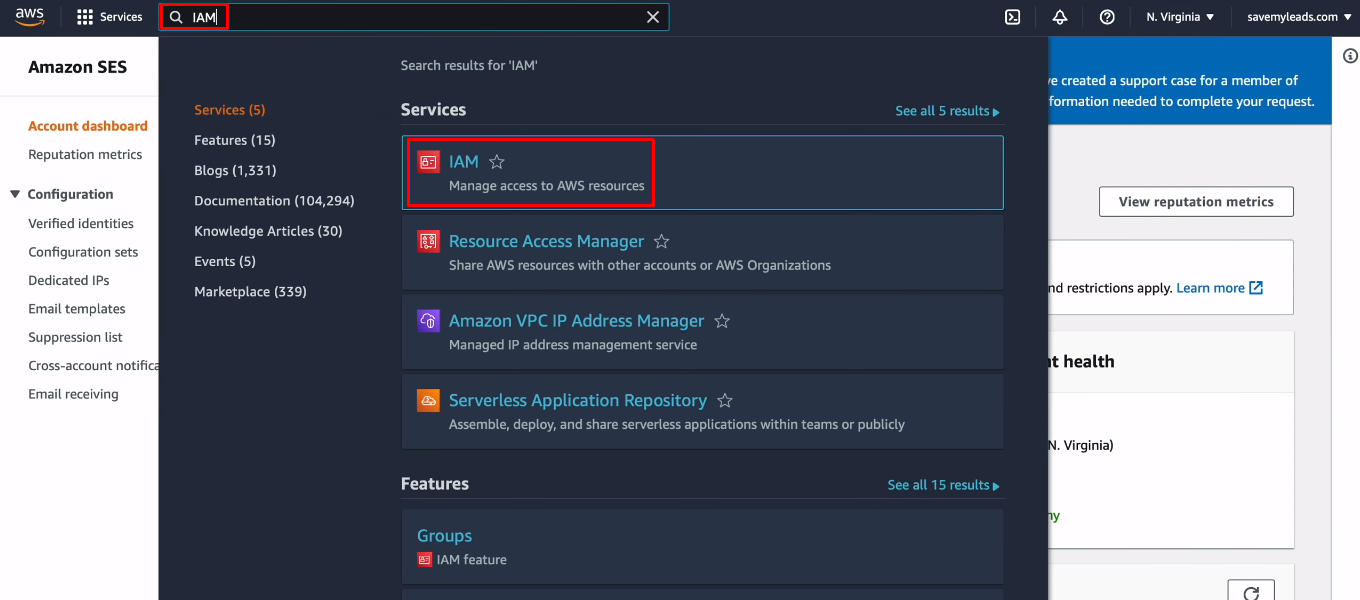Launch the CloudShell terminal icon

click(x=1012, y=17)
